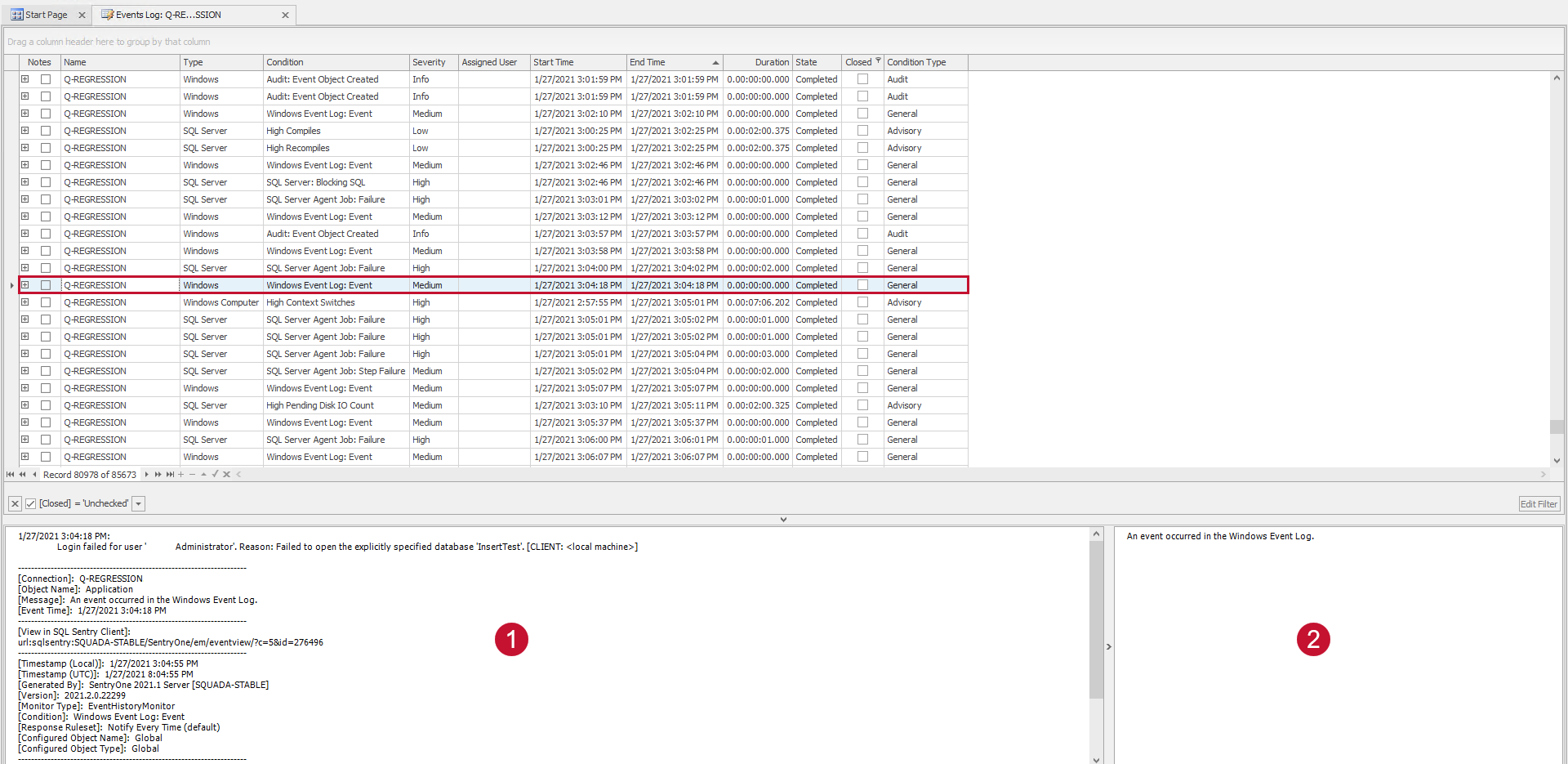Jump to first record in navigator

(10, 475)
